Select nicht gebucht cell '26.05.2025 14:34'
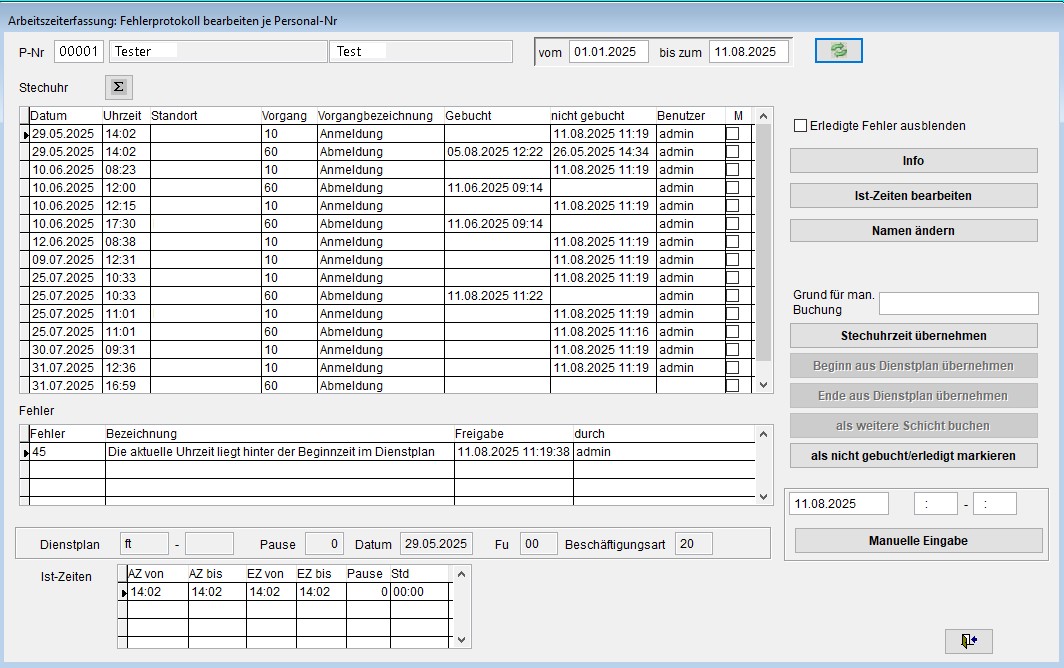This screenshot has width=1064, height=668. tap(603, 151)
